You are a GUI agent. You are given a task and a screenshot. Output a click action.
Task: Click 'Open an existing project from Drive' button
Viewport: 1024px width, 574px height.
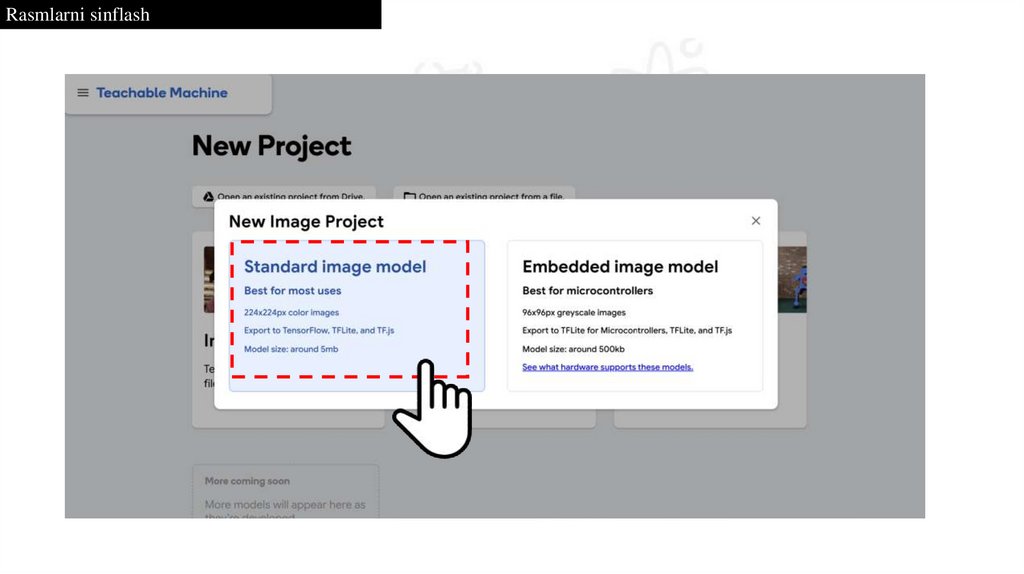pyautogui.click(x=284, y=195)
